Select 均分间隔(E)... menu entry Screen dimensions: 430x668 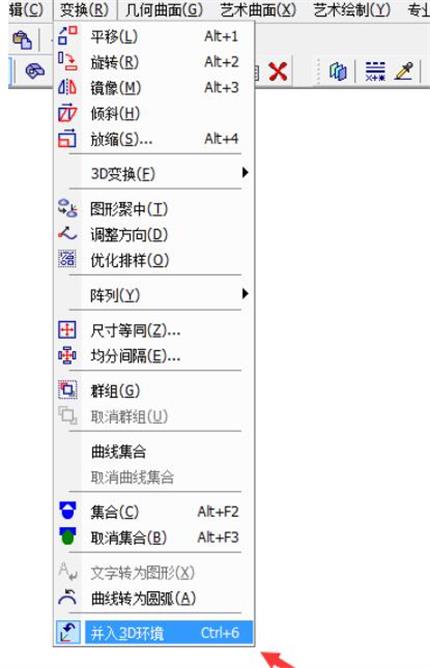155,355
